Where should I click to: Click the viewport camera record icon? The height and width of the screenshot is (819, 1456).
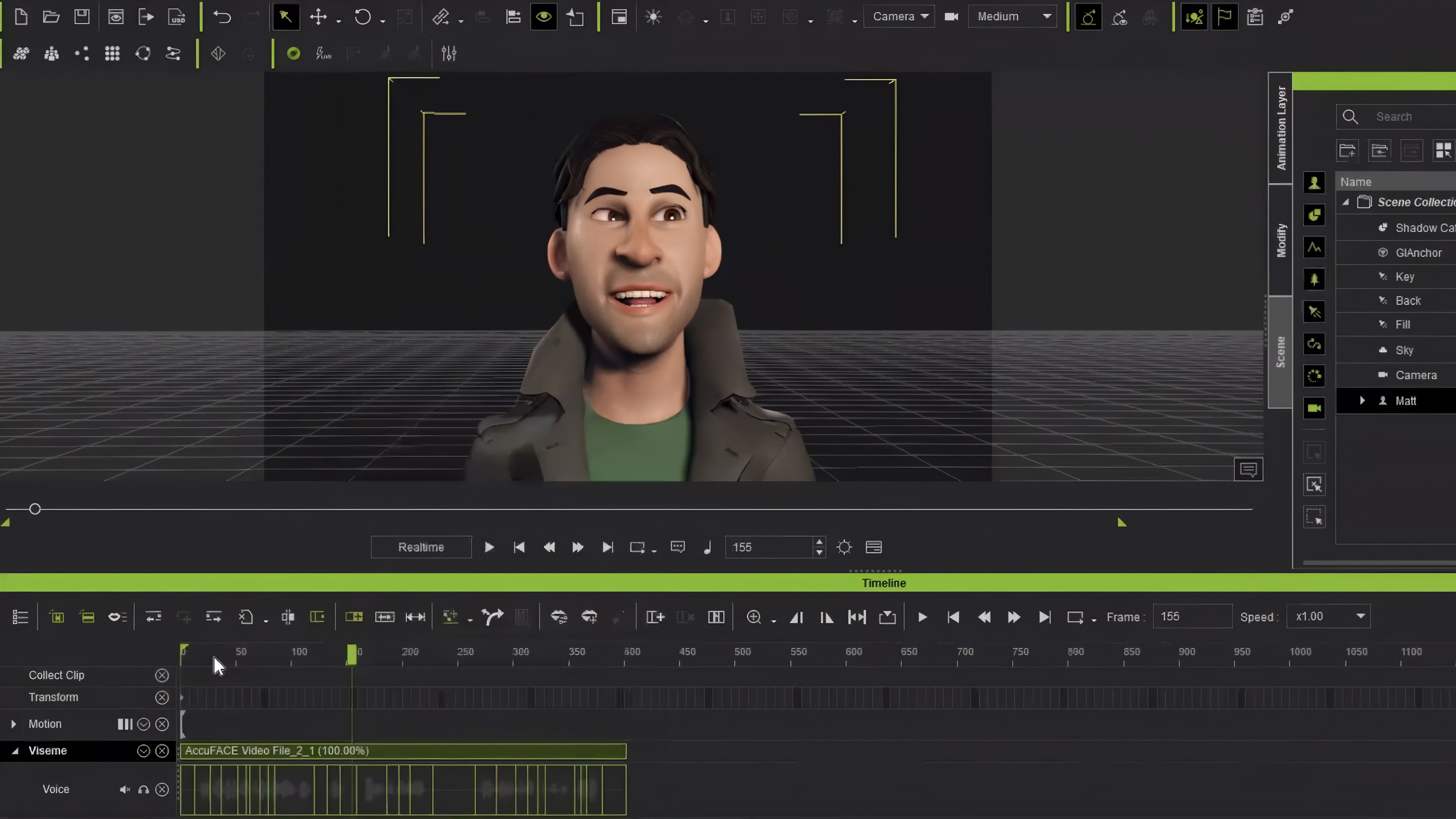click(x=951, y=17)
